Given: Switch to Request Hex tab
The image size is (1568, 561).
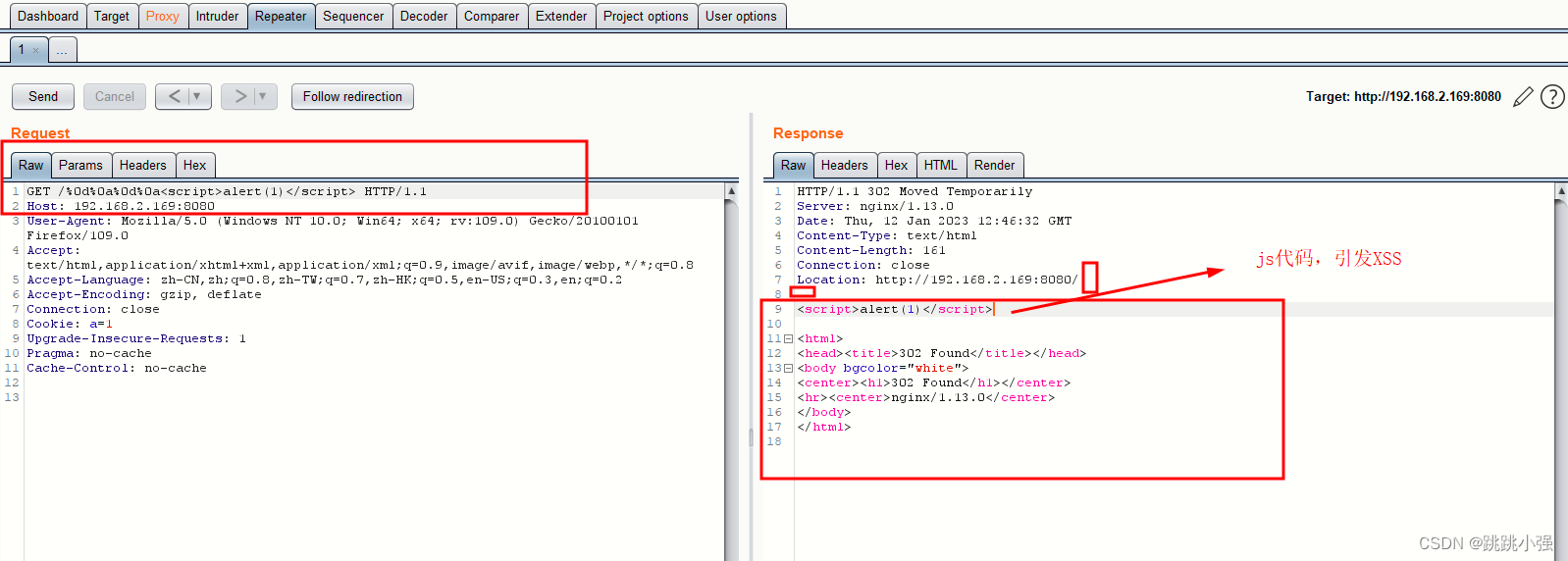Looking at the screenshot, I should (195, 165).
